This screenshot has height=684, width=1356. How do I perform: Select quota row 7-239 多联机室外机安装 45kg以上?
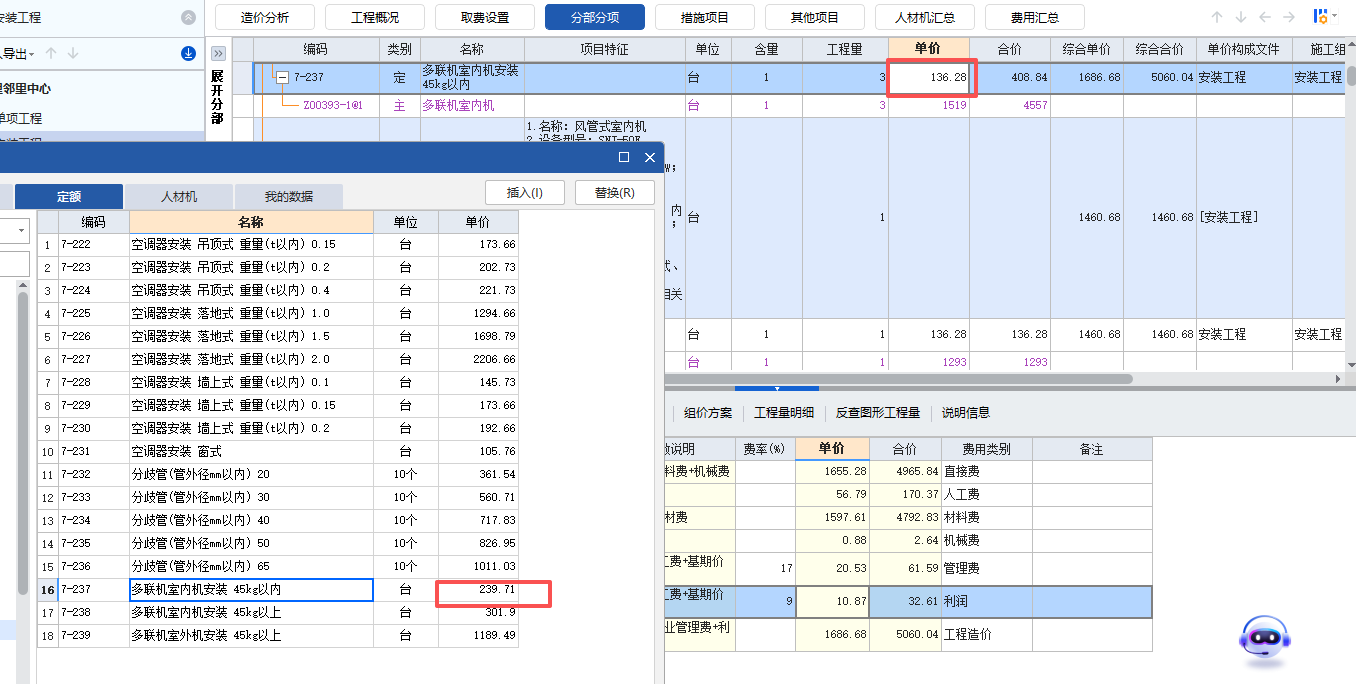(278, 636)
